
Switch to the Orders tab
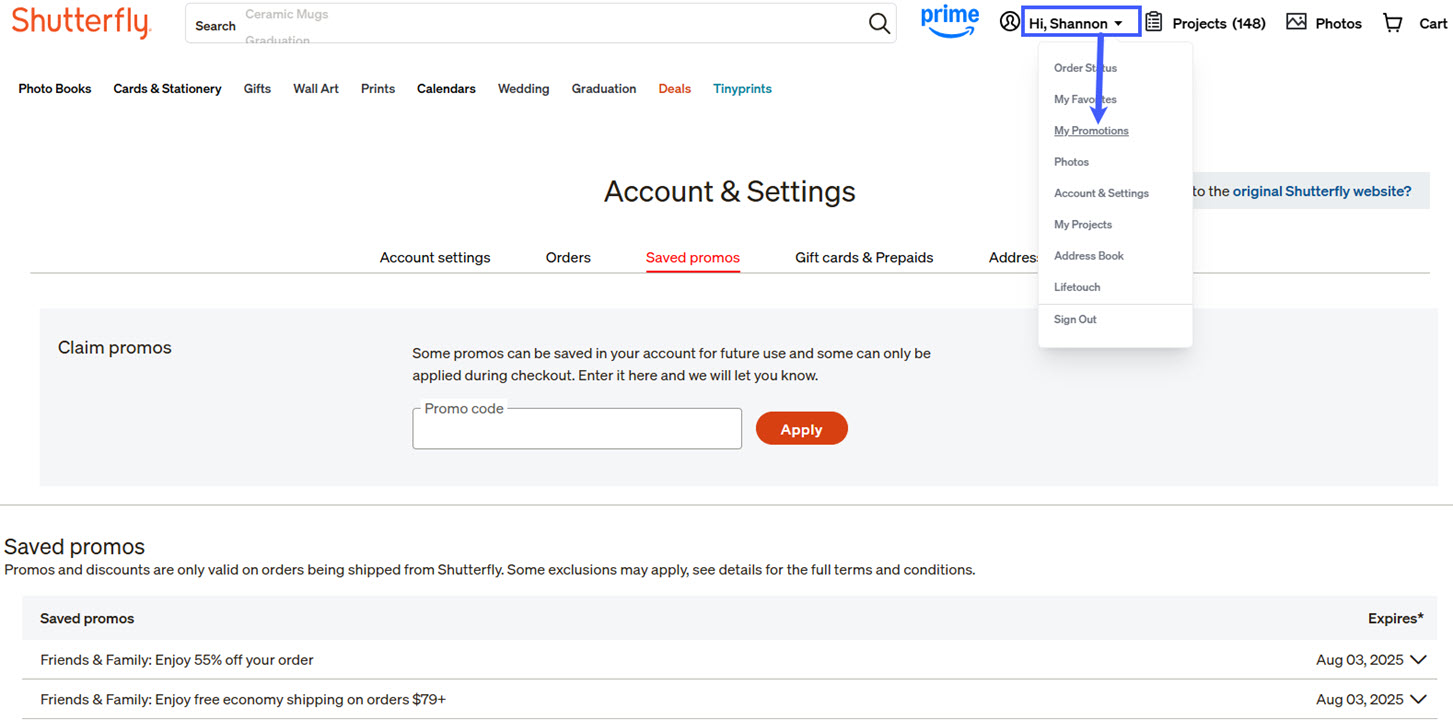click(x=568, y=258)
